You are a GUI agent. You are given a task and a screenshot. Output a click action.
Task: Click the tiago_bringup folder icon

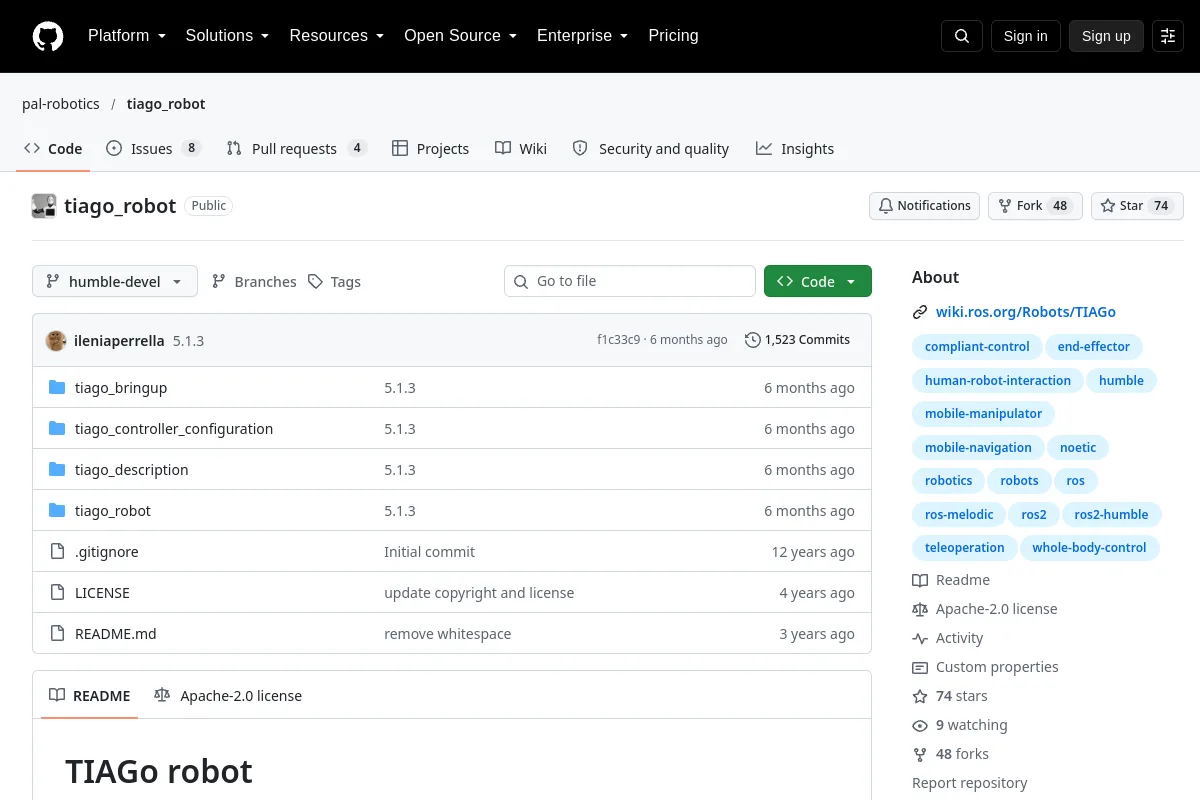pos(57,388)
